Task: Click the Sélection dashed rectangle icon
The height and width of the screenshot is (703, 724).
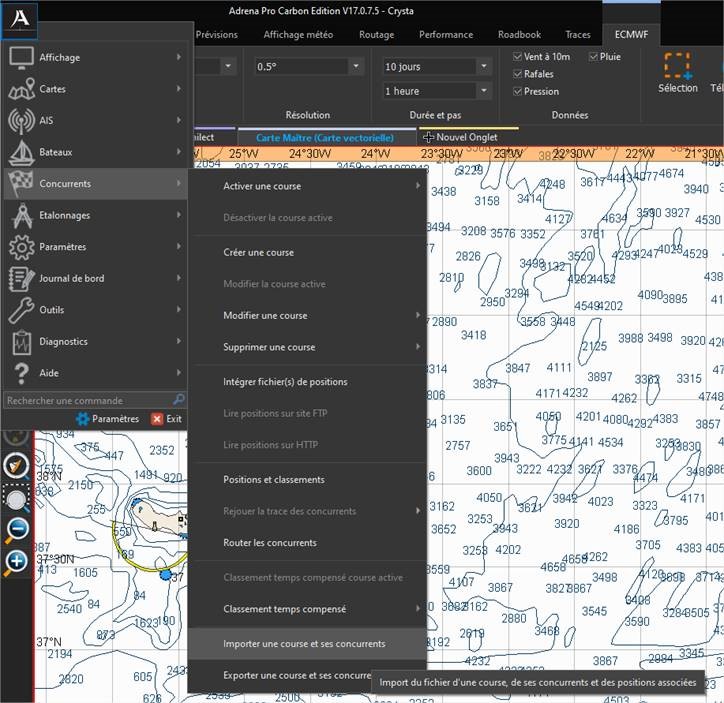Action: pyautogui.click(x=678, y=66)
